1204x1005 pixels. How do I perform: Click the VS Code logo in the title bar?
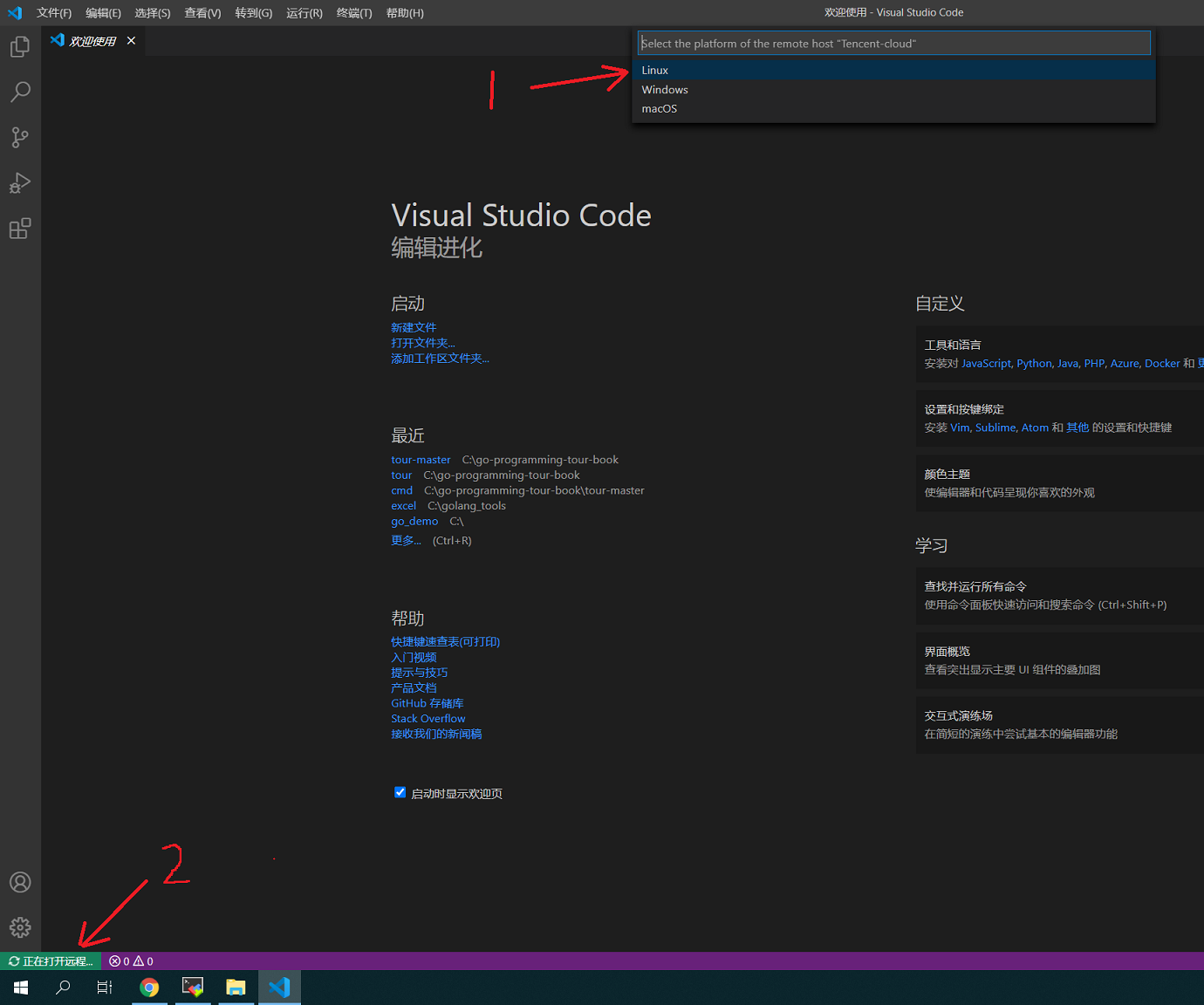(15, 13)
